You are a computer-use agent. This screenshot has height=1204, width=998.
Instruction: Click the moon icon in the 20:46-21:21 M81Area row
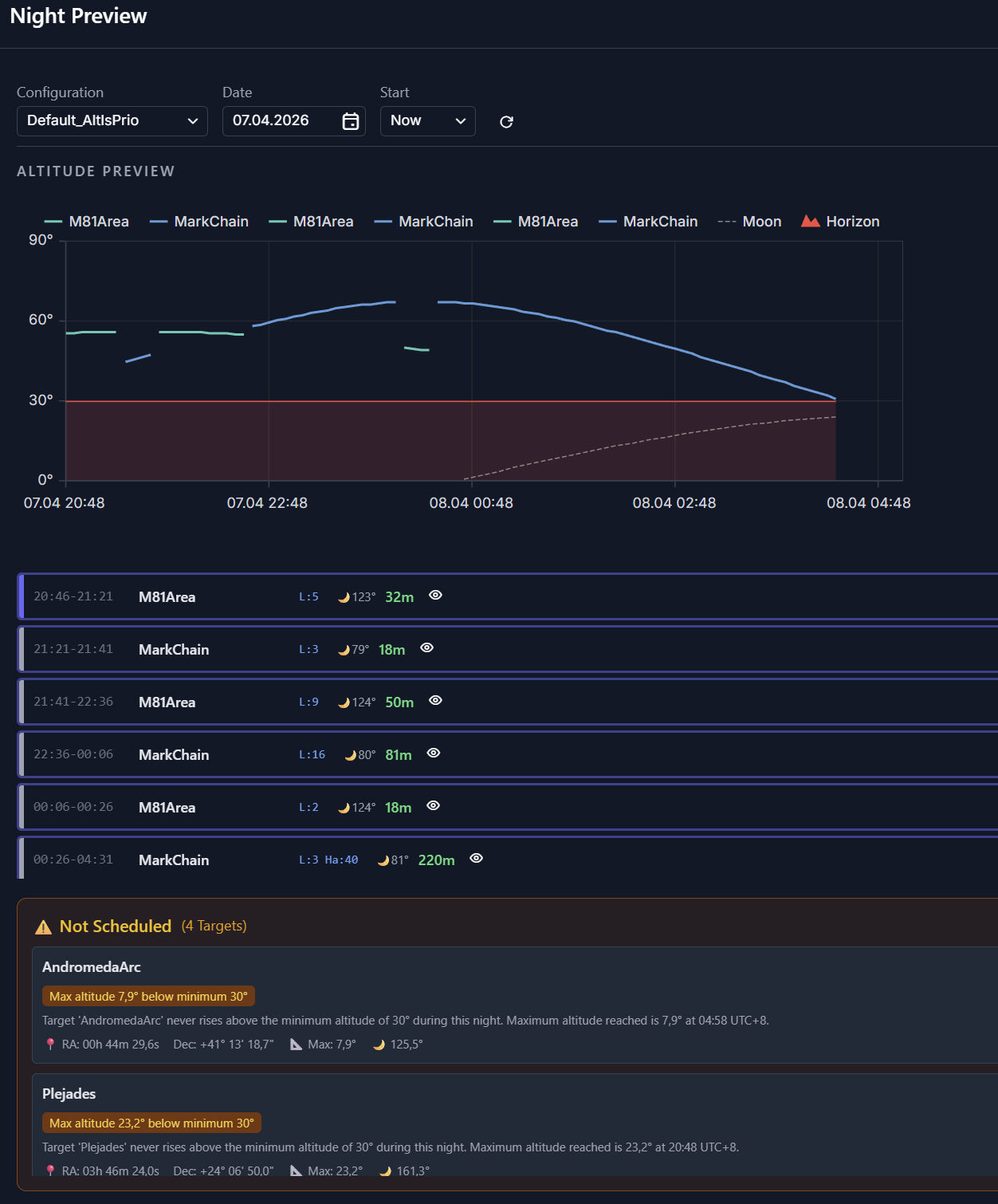coord(344,597)
